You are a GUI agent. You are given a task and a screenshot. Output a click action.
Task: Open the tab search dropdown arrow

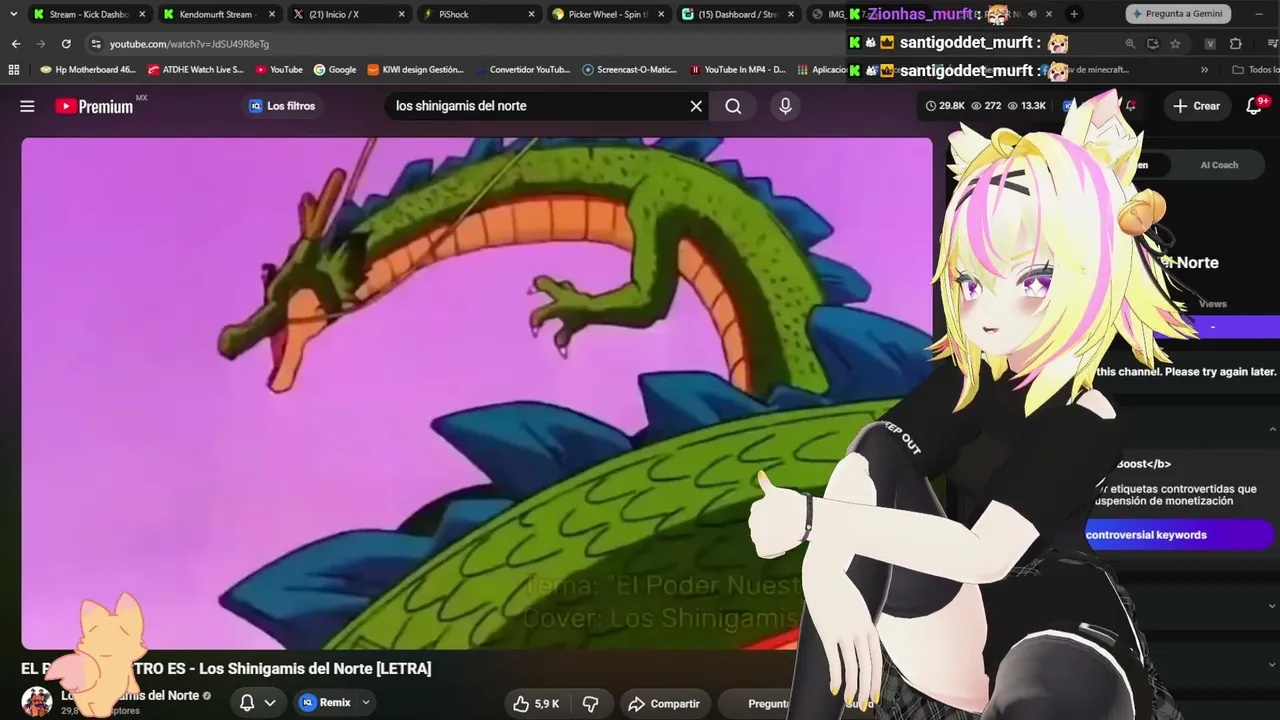click(13, 14)
